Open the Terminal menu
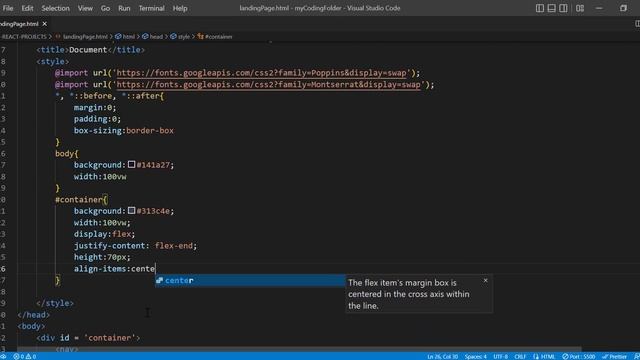Image resolution: width=640 pixels, height=360 pixels. pos(151,8)
